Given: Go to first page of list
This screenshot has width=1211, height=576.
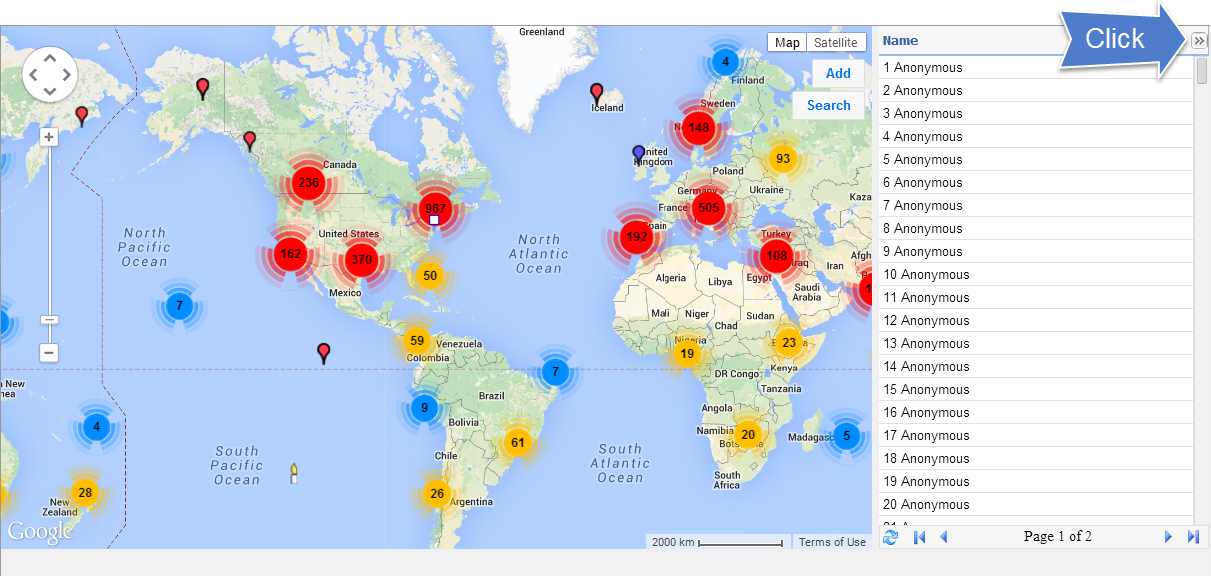Looking at the screenshot, I should (919, 537).
